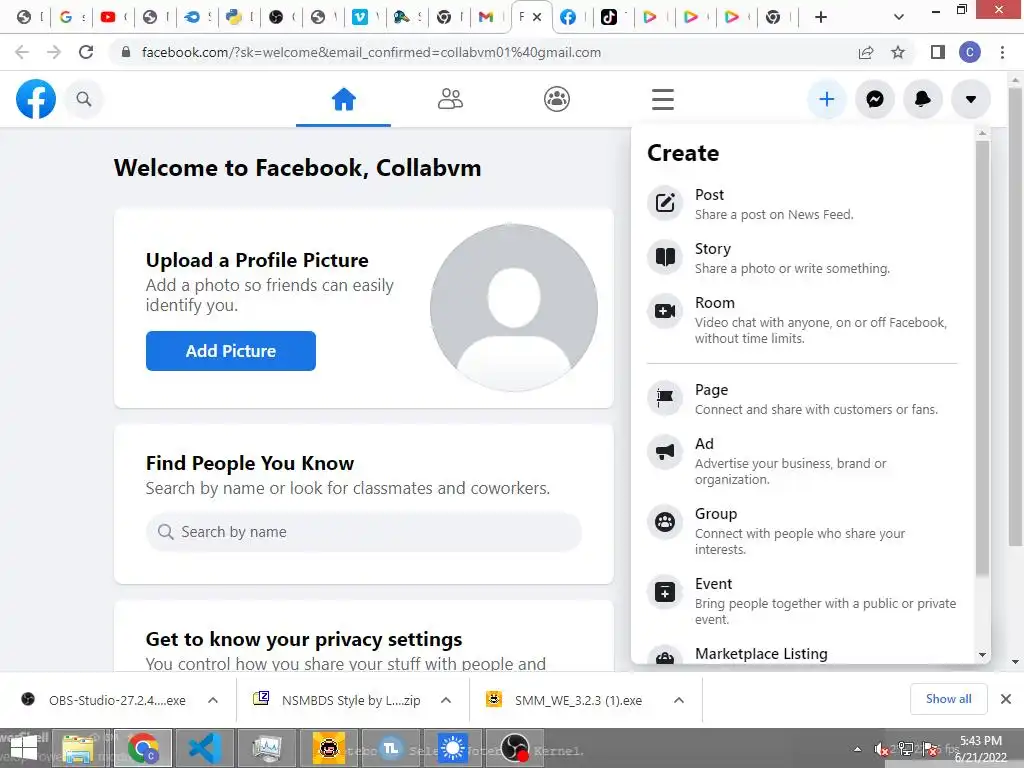Click the Story book icon
Image resolution: width=1024 pixels, height=768 pixels.
tap(665, 257)
